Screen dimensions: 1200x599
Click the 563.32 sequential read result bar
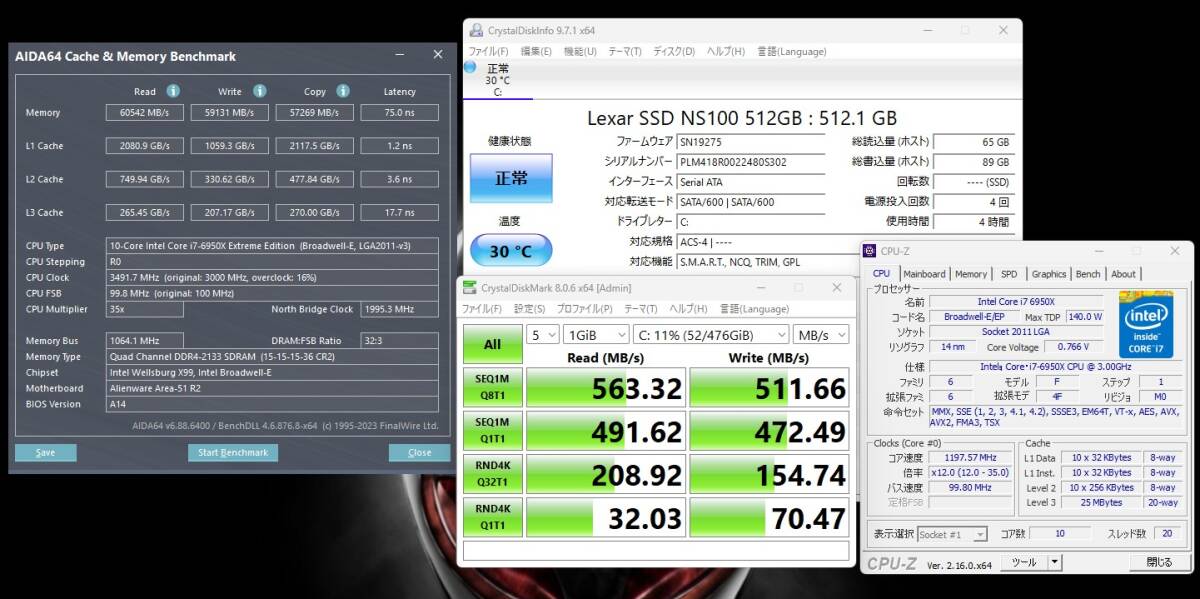tap(606, 388)
